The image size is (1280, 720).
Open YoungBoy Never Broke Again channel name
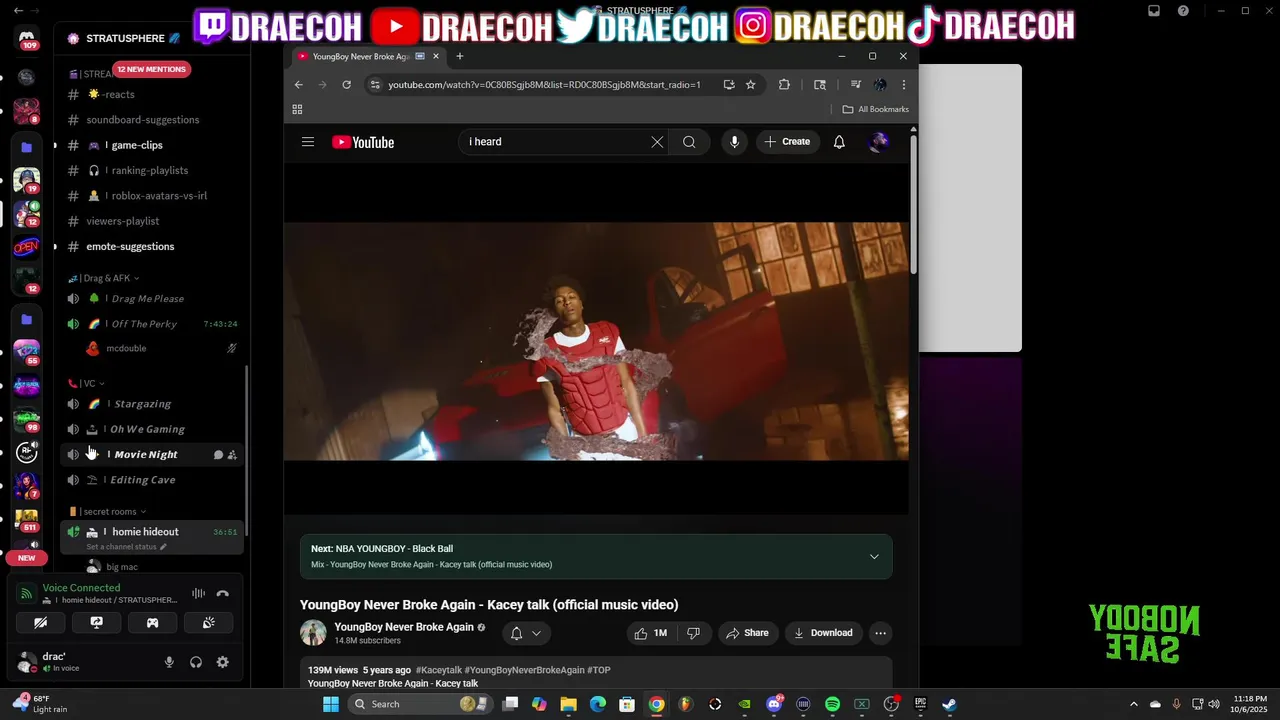click(404, 627)
